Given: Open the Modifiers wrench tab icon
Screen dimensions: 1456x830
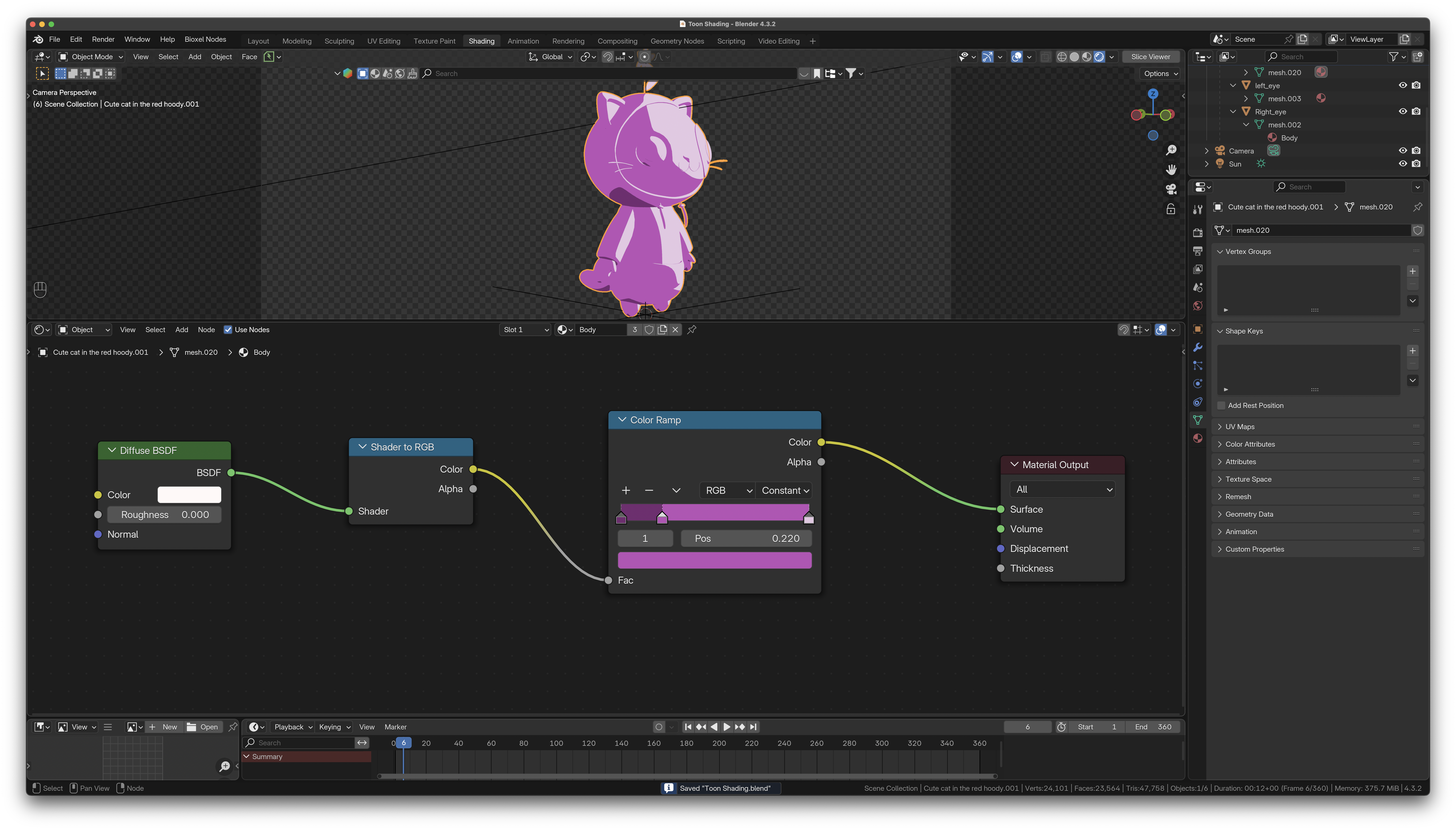Looking at the screenshot, I should (1198, 347).
